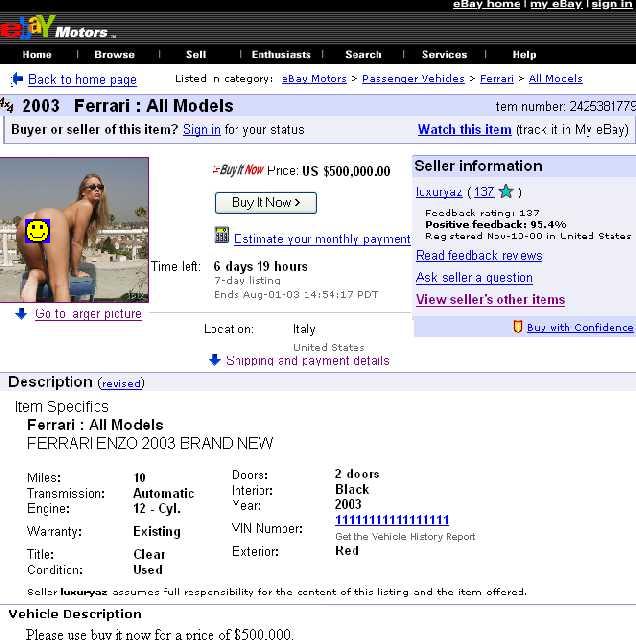The height and width of the screenshot is (640, 636).
Task: Click the 4x4 category icon next to 2003
Action: (x=7, y=105)
